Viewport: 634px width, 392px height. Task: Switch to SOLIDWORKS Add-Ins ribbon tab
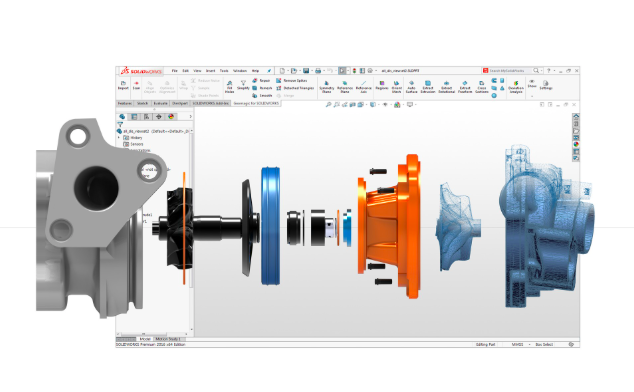click(x=211, y=104)
